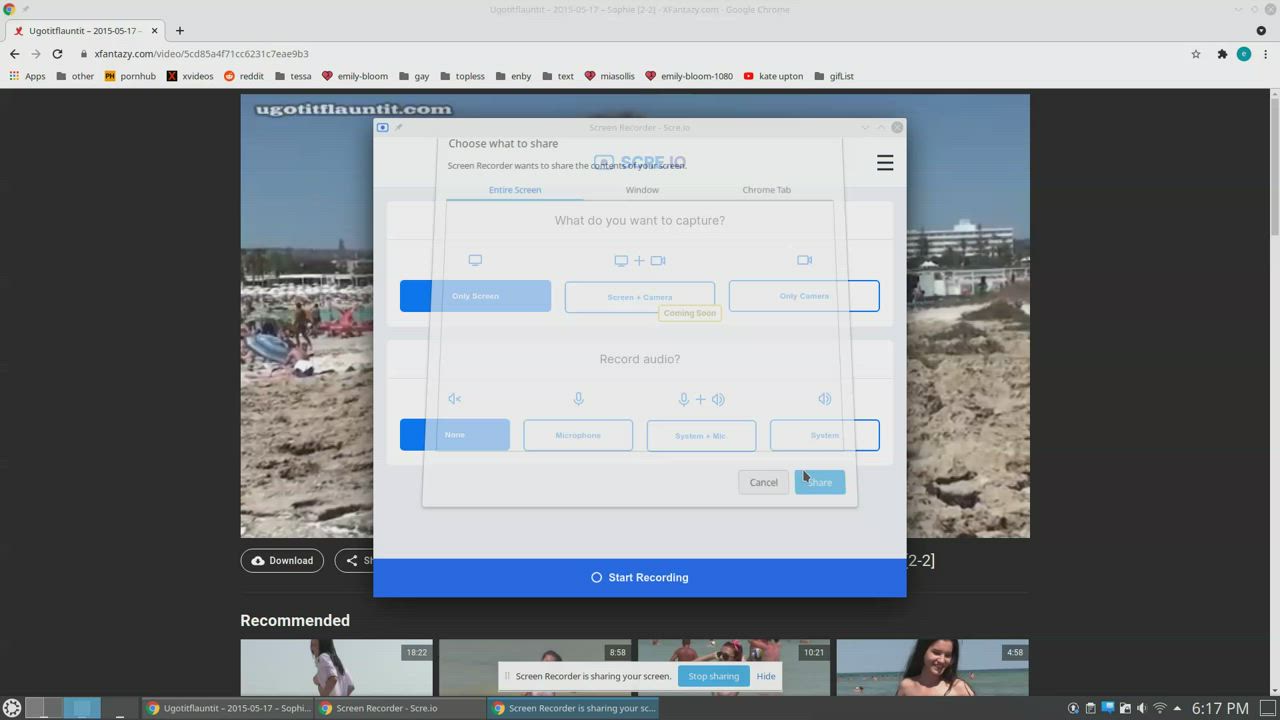Open a new browser tab
Screen dimensions: 1280x720
180,30
